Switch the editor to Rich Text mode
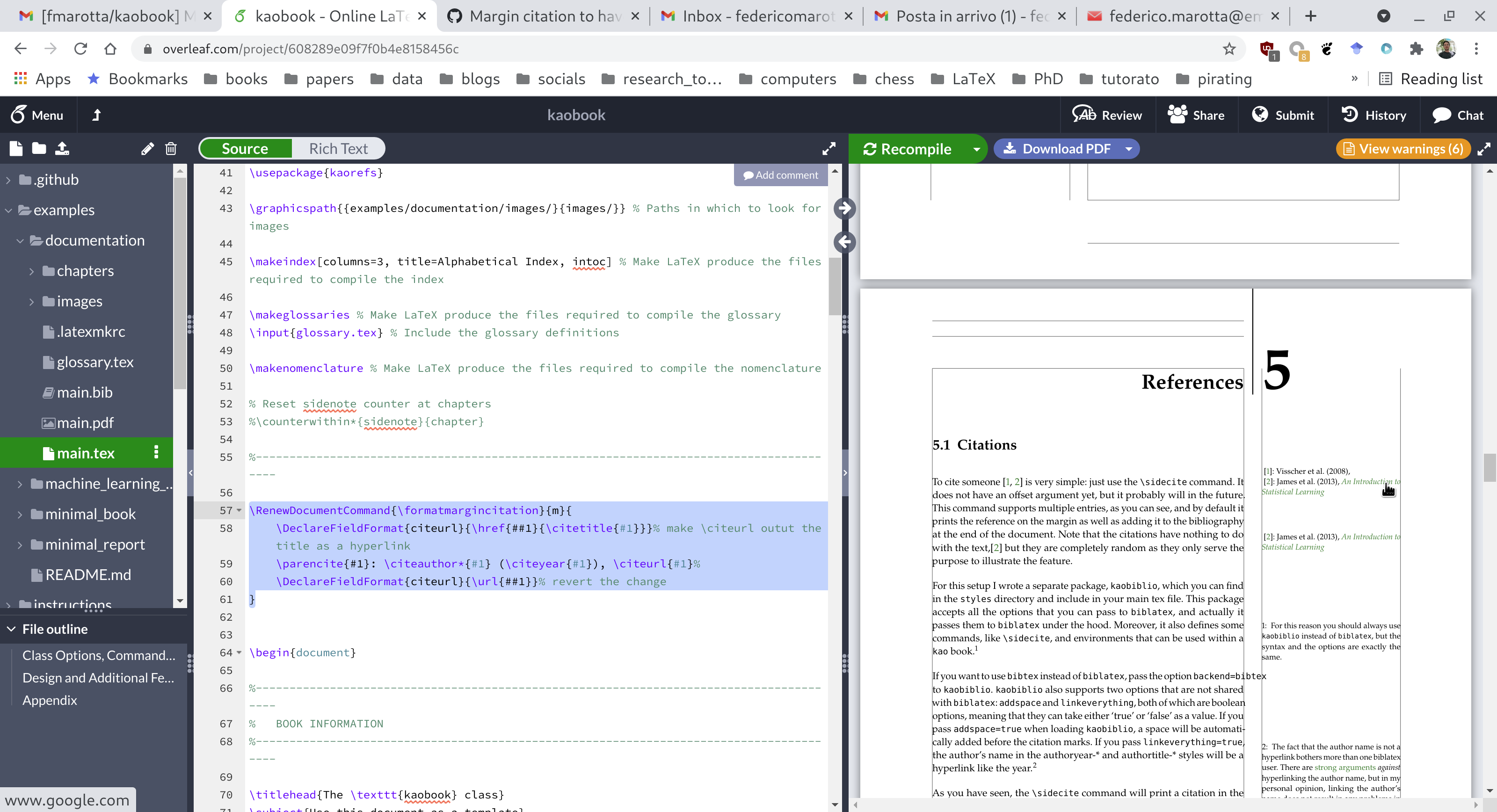The height and width of the screenshot is (812, 1497). click(x=338, y=148)
